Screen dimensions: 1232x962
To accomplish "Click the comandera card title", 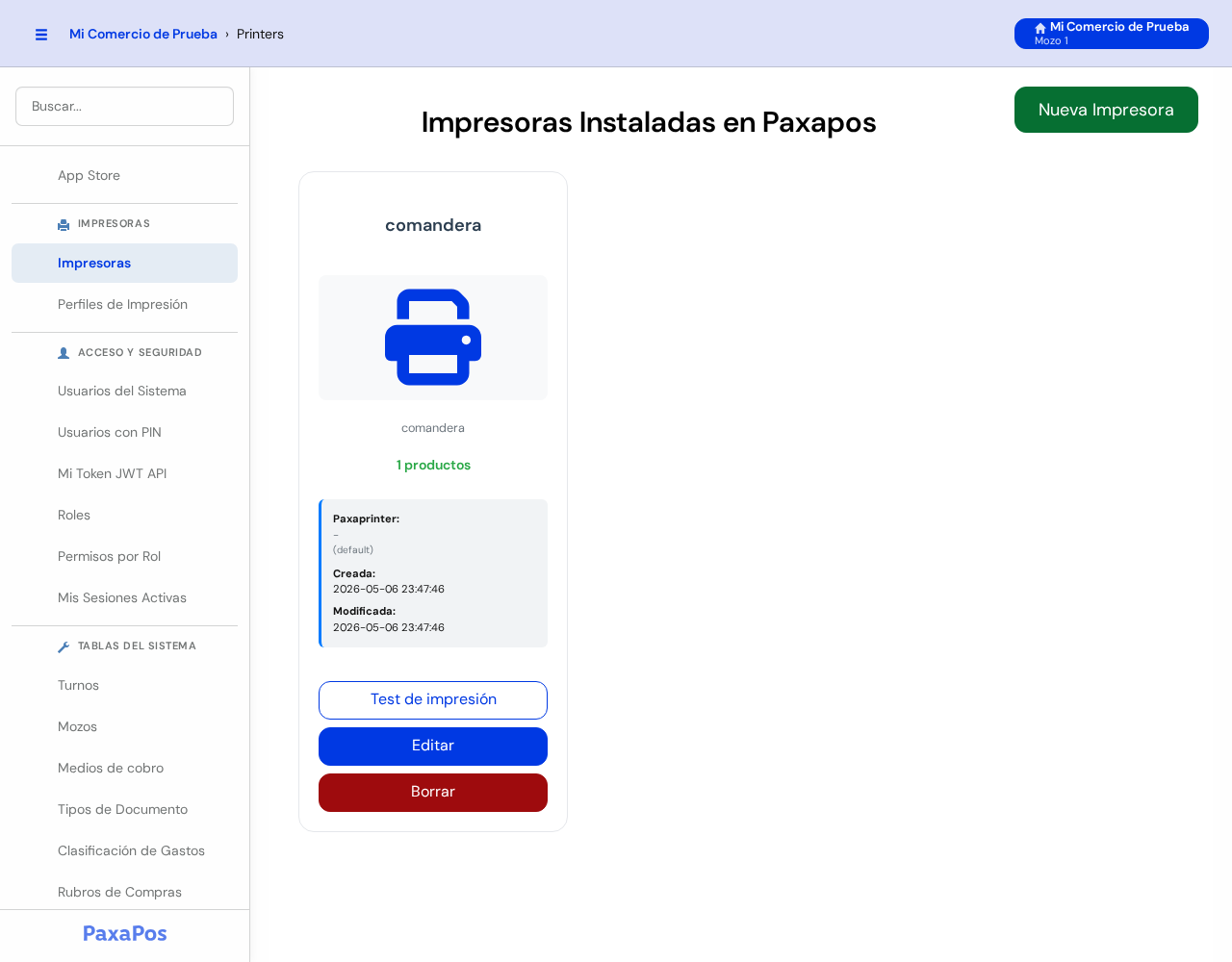I will [x=433, y=225].
